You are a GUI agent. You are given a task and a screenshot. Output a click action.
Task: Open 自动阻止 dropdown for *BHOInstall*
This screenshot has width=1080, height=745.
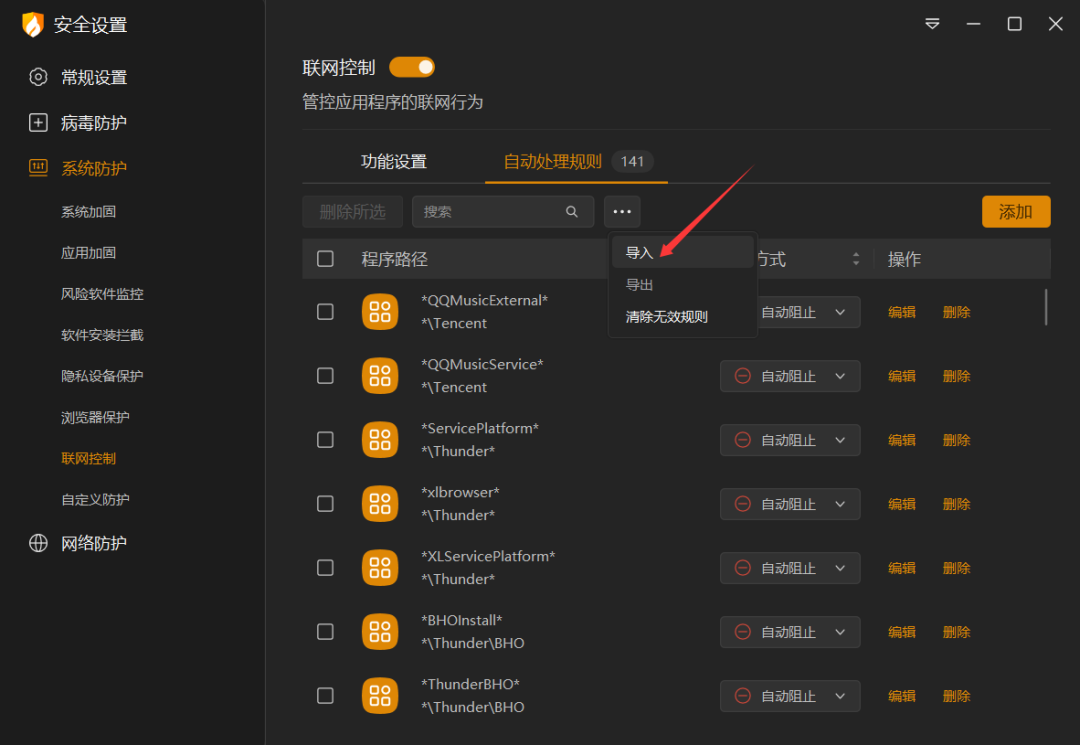790,632
